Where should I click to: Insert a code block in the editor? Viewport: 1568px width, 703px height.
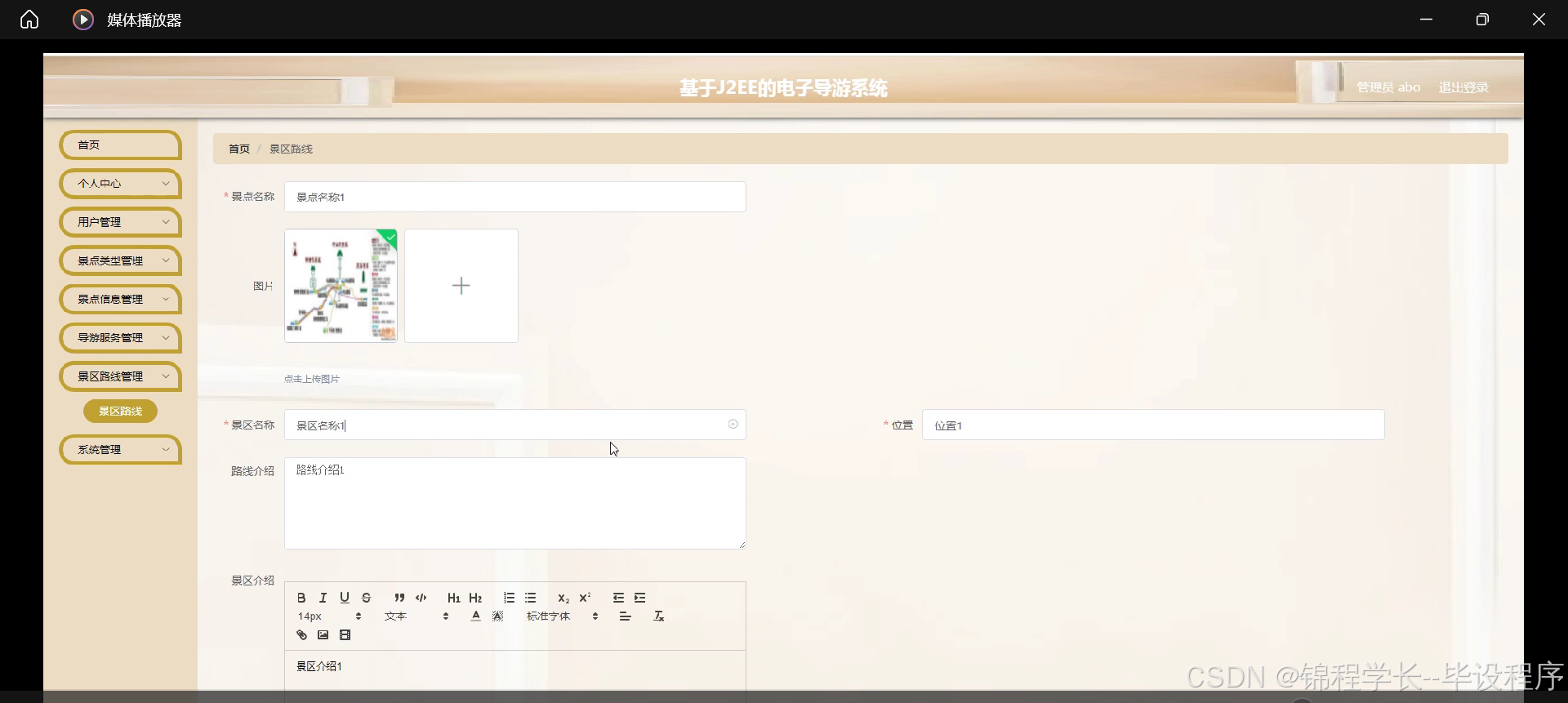[421, 598]
